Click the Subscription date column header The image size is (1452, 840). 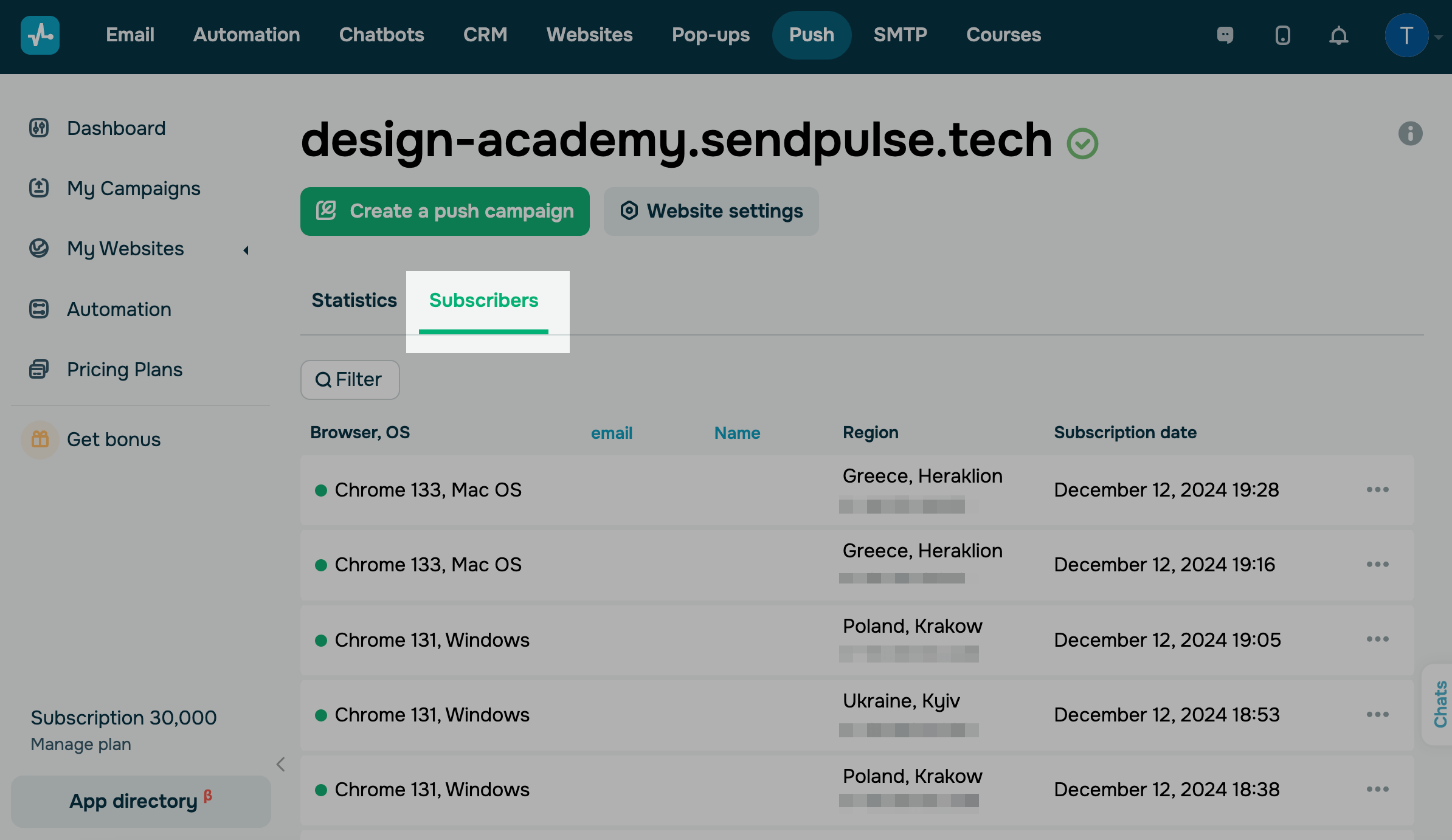coord(1125,432)
